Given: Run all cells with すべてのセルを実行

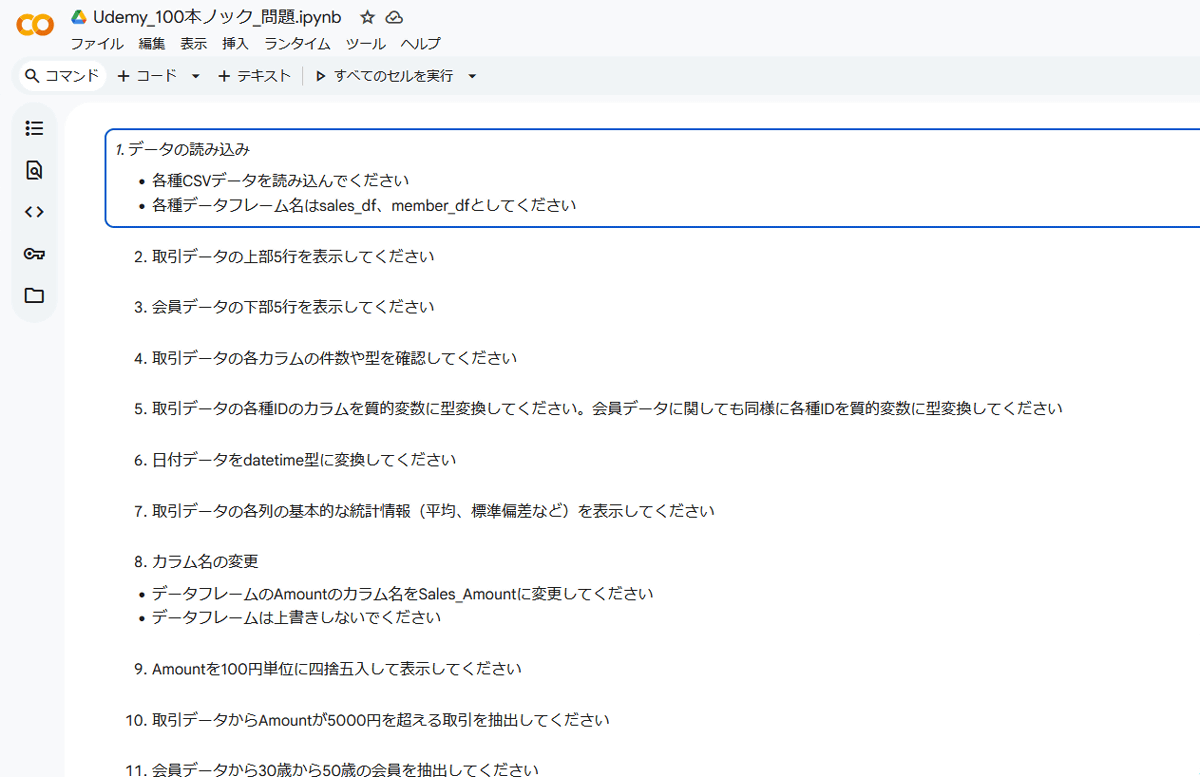Looking at the screenshot, I should pos(384,76).
